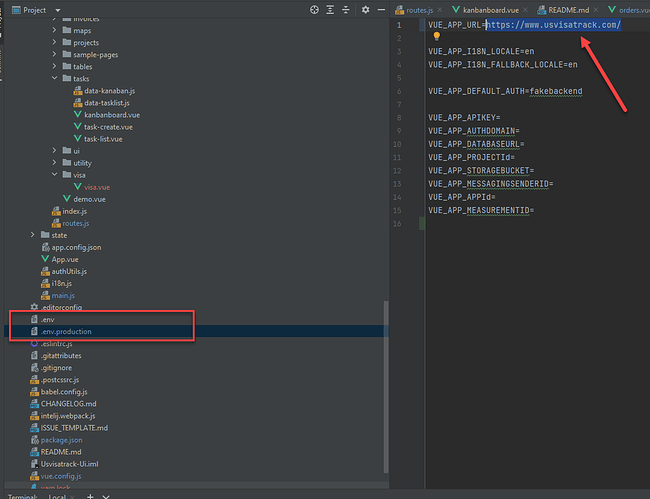Expand the maps folder

[54, 30]
